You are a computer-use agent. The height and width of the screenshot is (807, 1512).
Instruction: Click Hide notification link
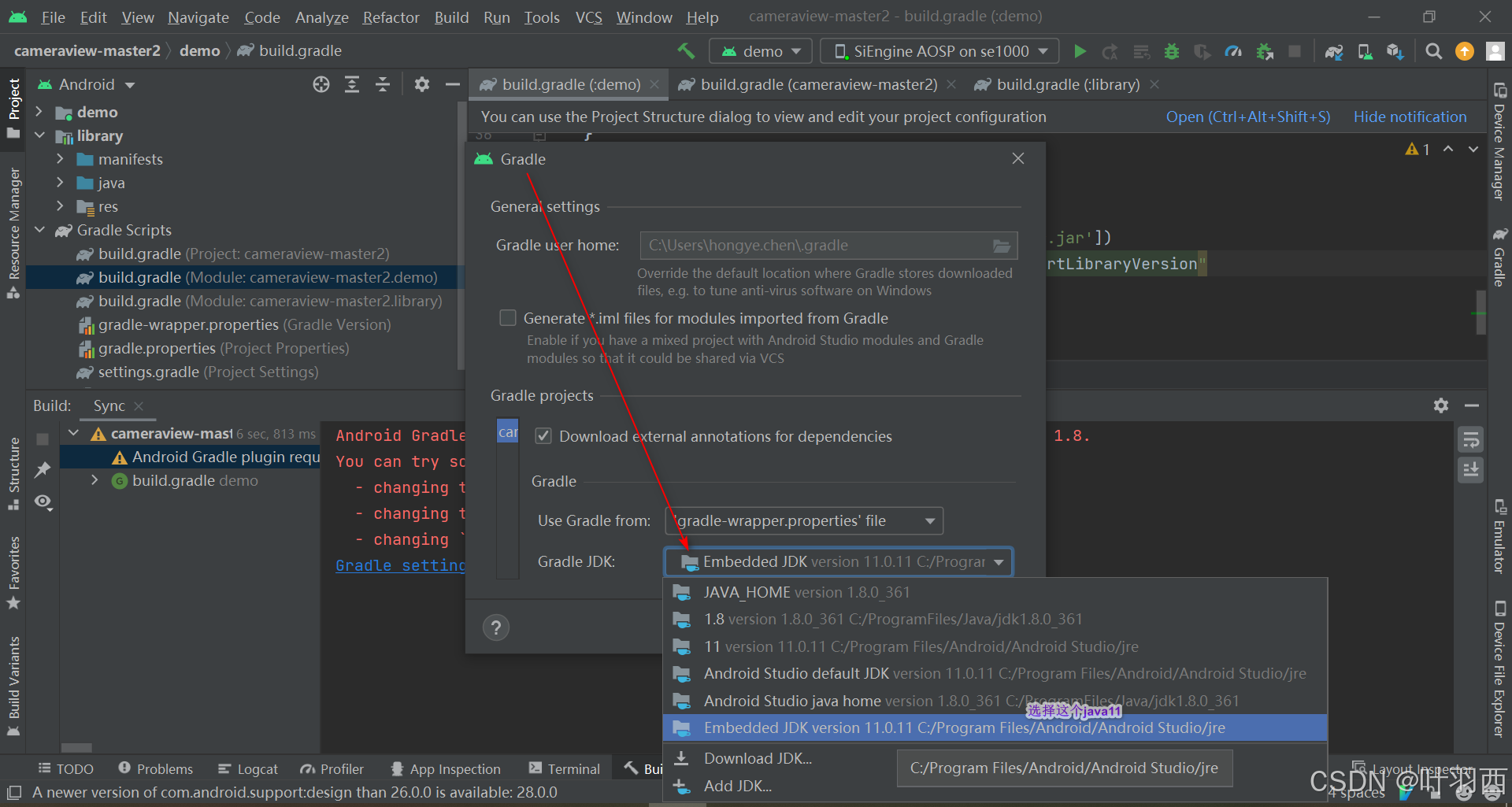[x=1410, y=117]
